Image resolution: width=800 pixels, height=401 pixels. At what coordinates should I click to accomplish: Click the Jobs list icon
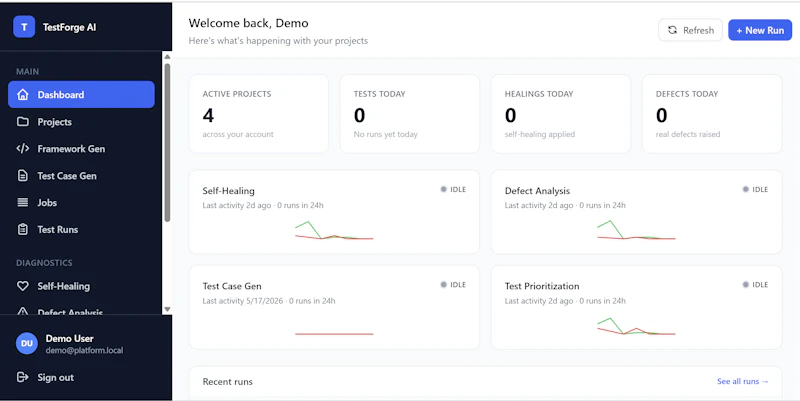pos(22,203)
